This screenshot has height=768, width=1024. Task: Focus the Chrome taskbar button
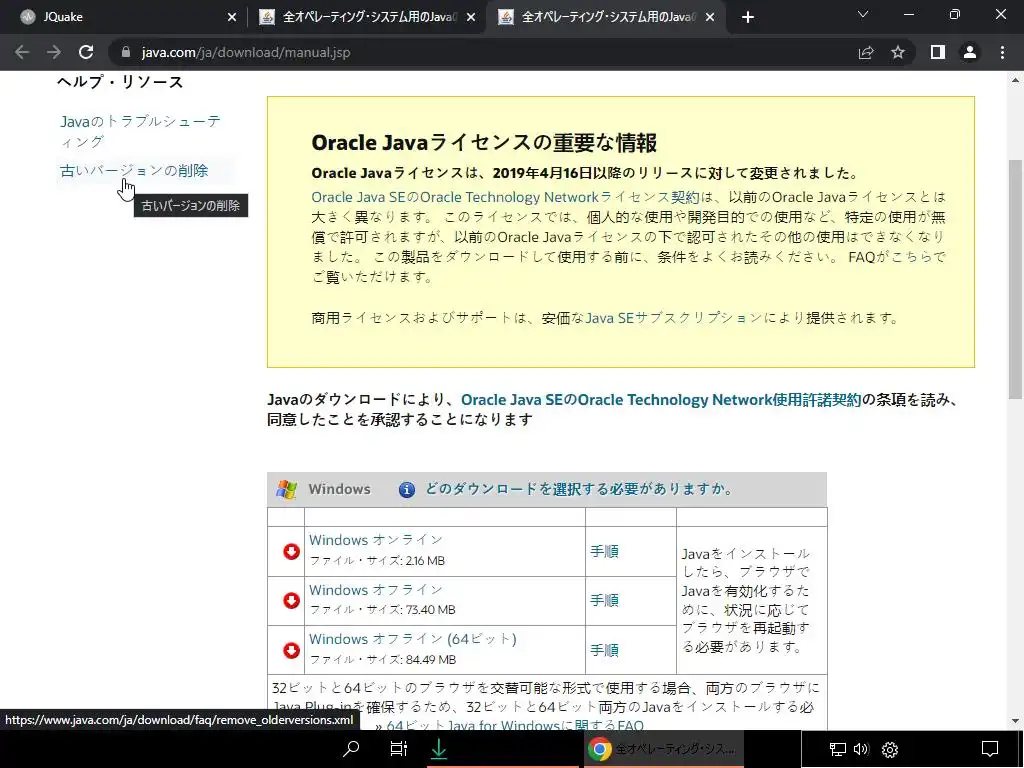(662, 749)
